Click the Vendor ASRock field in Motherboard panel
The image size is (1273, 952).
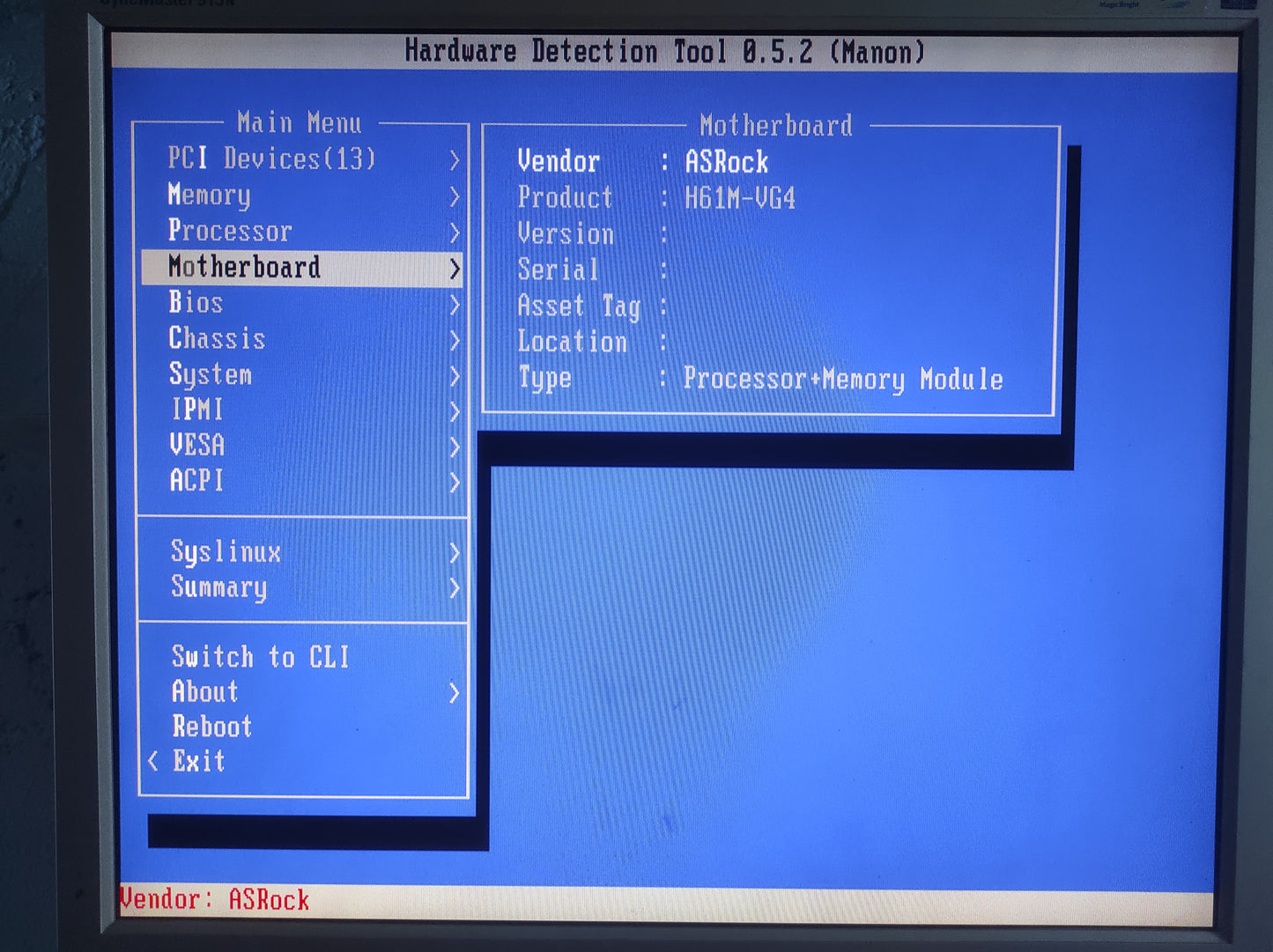(x=726, y=162)
